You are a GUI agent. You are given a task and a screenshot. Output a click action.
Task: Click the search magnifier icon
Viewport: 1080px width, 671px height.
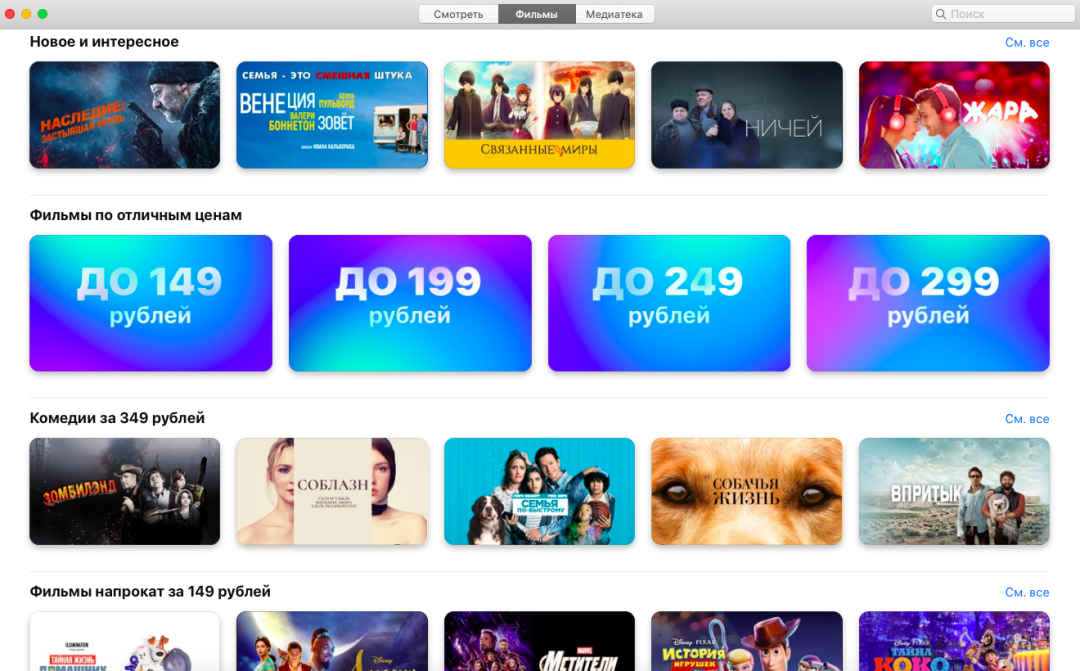pyautogui.click(x=941, y=14)
